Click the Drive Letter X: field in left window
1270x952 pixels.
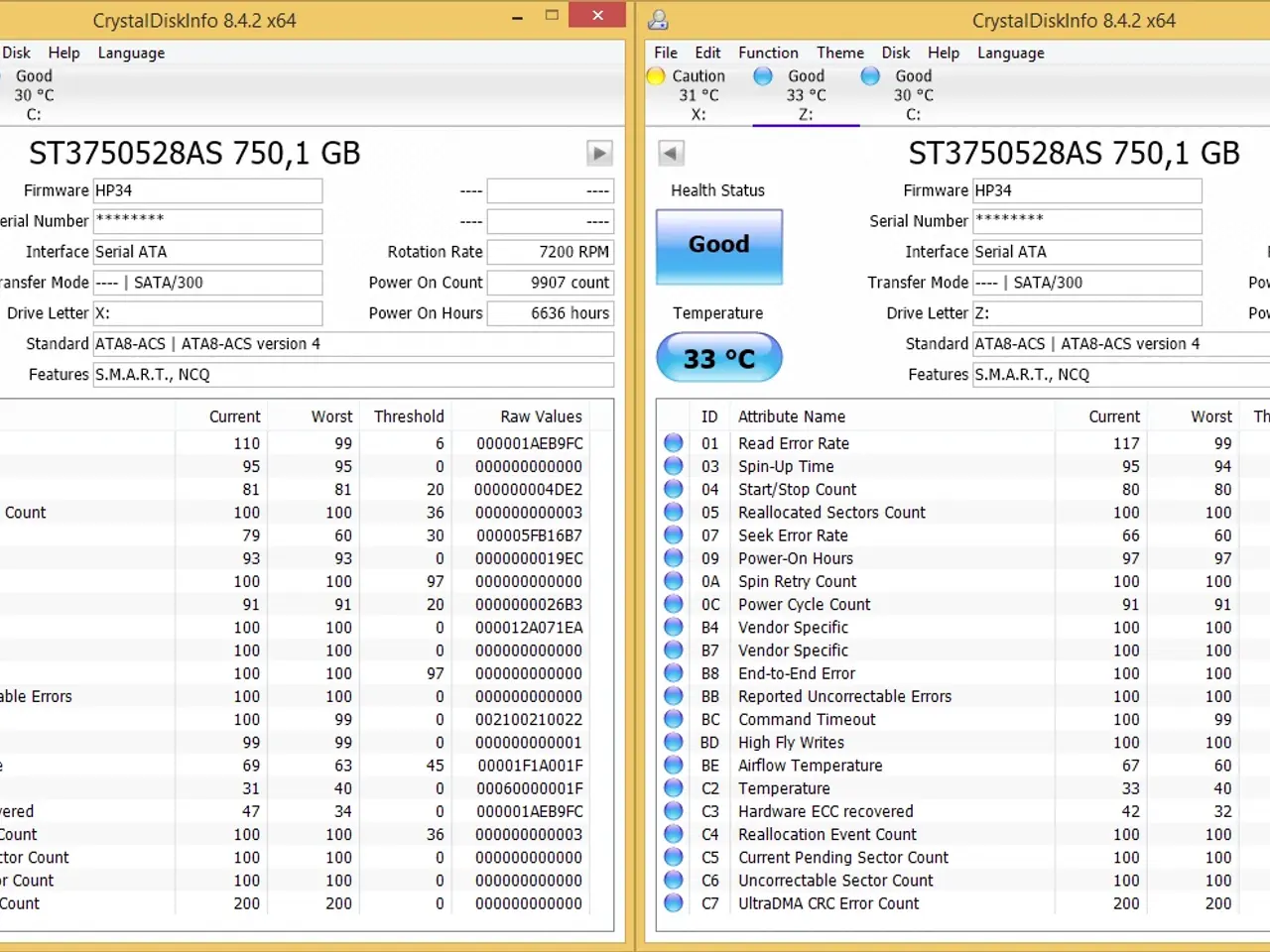point(207,313)
